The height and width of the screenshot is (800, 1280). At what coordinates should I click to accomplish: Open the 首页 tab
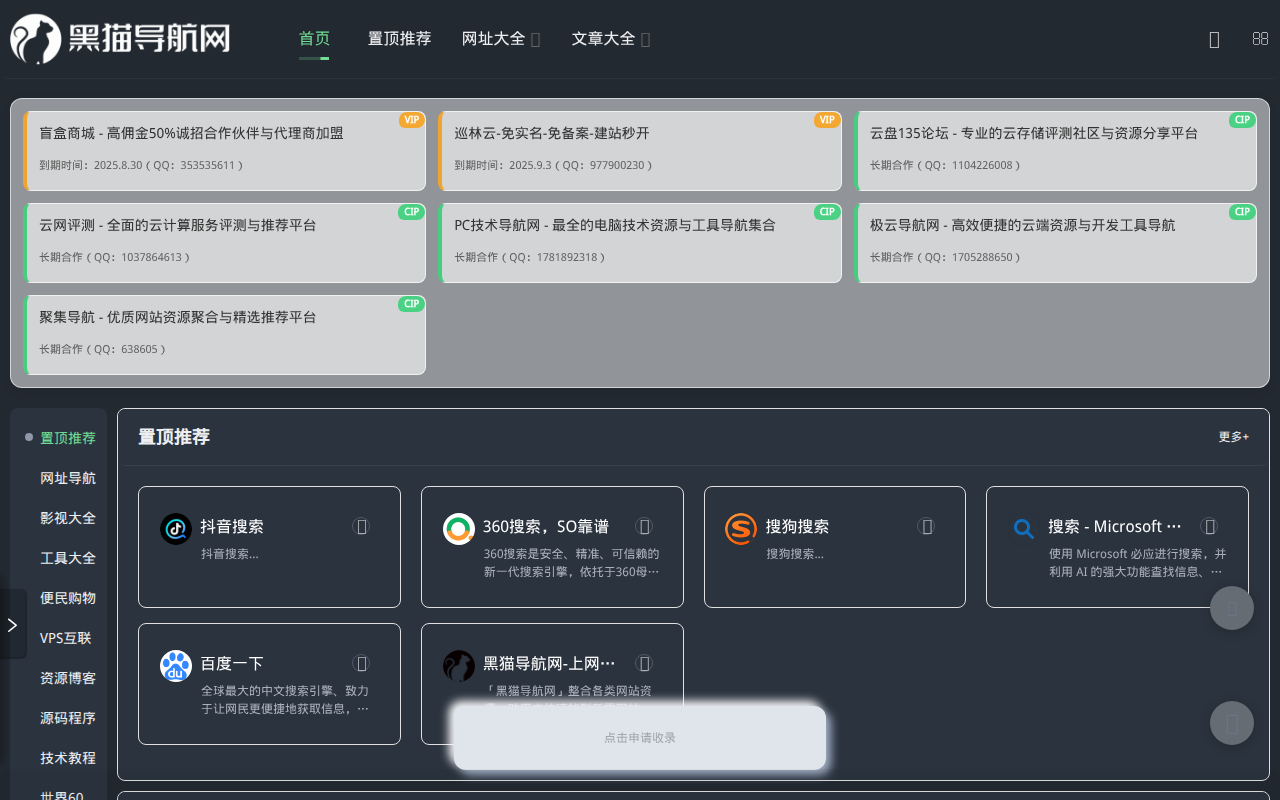314,39
